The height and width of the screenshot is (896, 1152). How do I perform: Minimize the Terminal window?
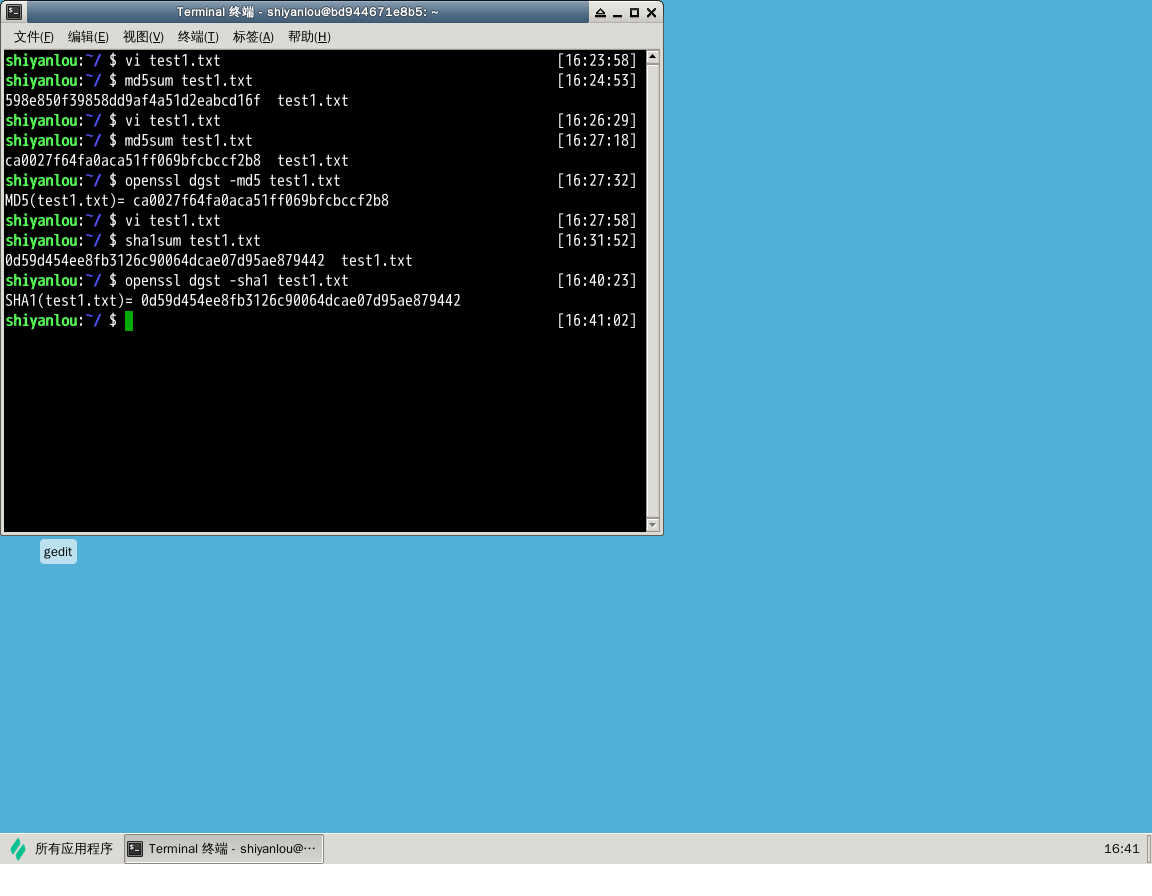[617, 13]
